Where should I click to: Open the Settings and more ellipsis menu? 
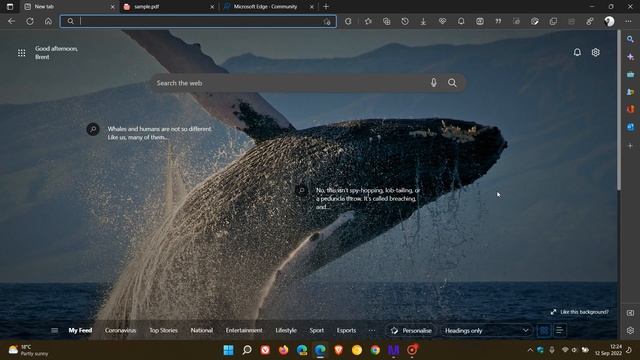(628, 21)
